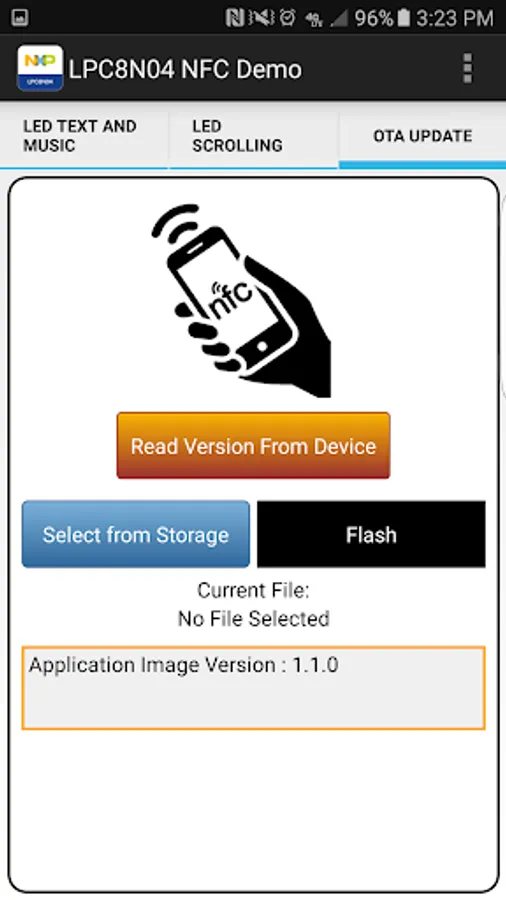
Task: Tap the battery status icon
Action: point(404,18)
